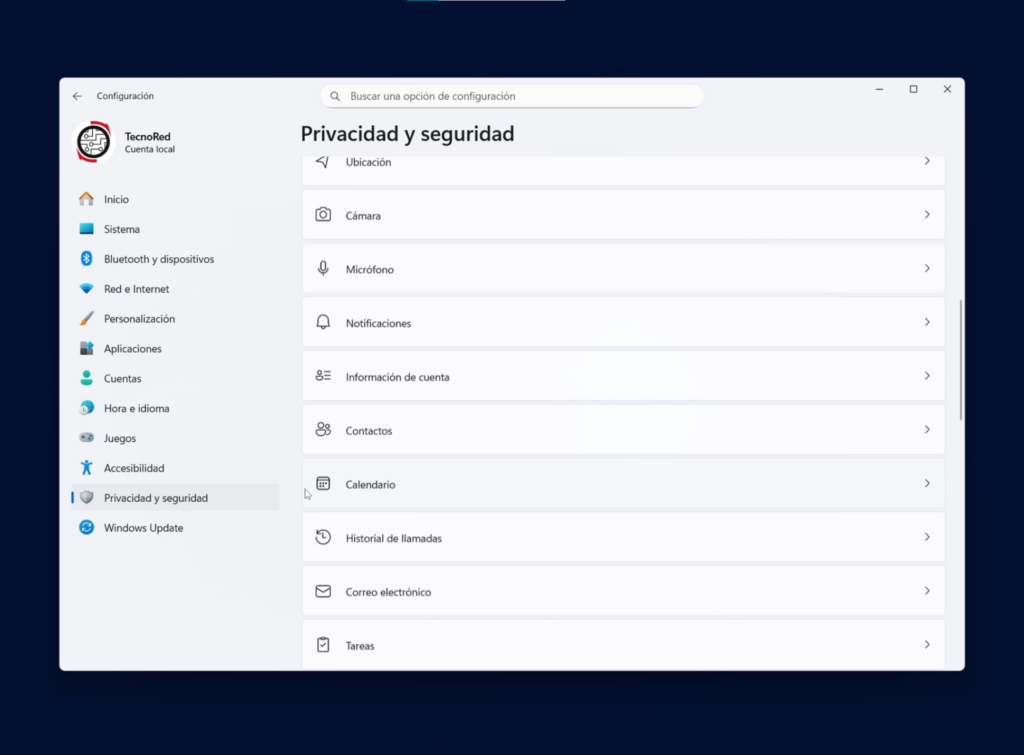Click the back arrow button
This screenshot has width=1024, height=755.
pos(77,95)
